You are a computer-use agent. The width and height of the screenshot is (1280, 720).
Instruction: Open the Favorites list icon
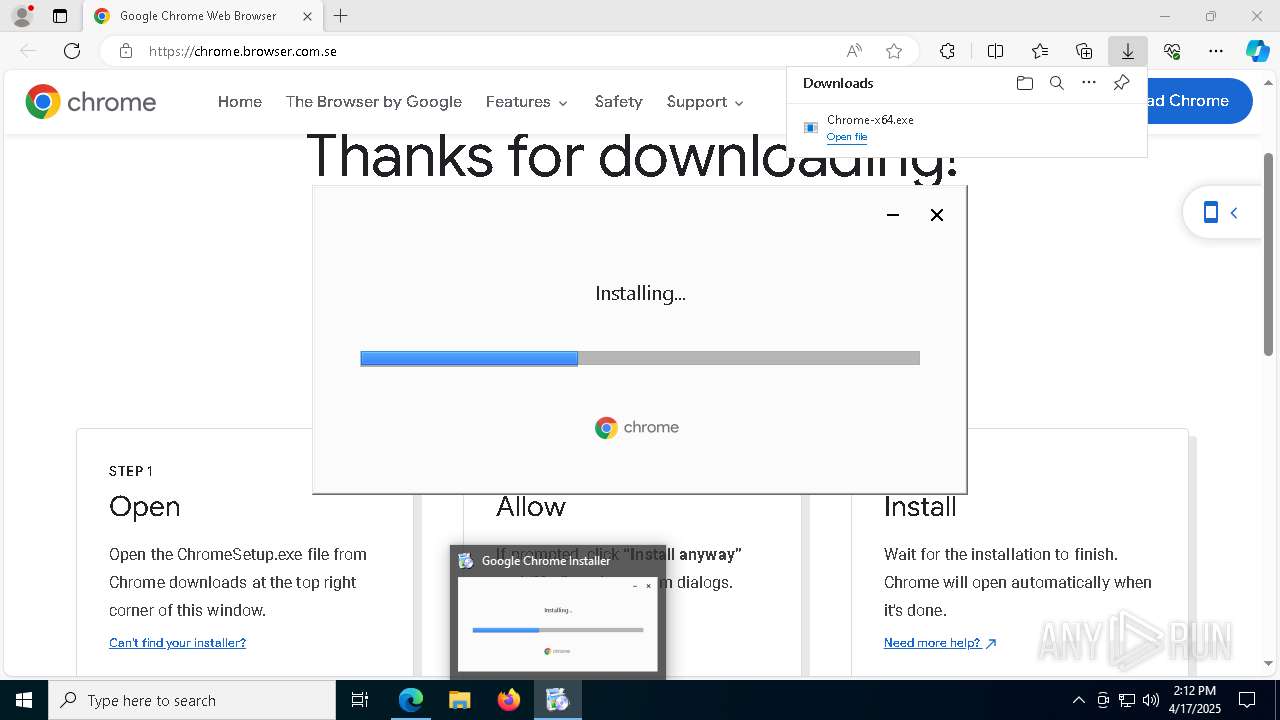tap(1040, 51)
